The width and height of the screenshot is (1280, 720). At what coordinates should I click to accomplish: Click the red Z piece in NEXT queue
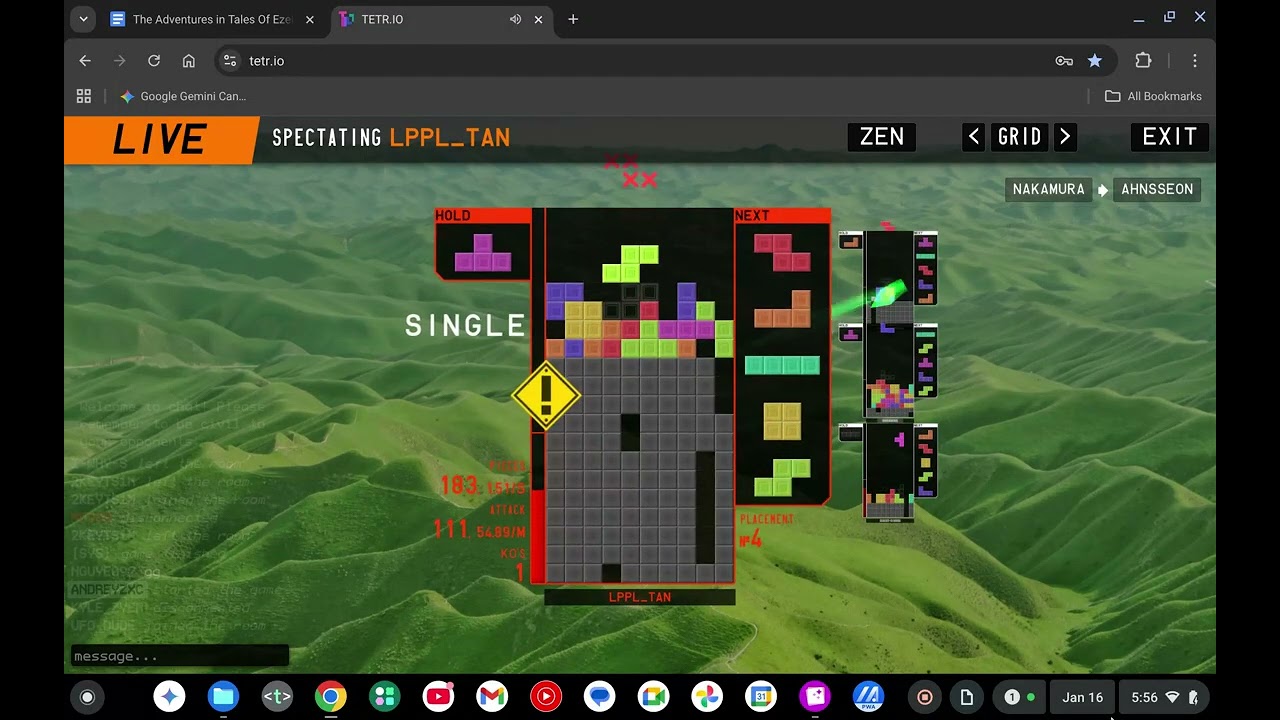pyautogui.click(x=782, y=253)
